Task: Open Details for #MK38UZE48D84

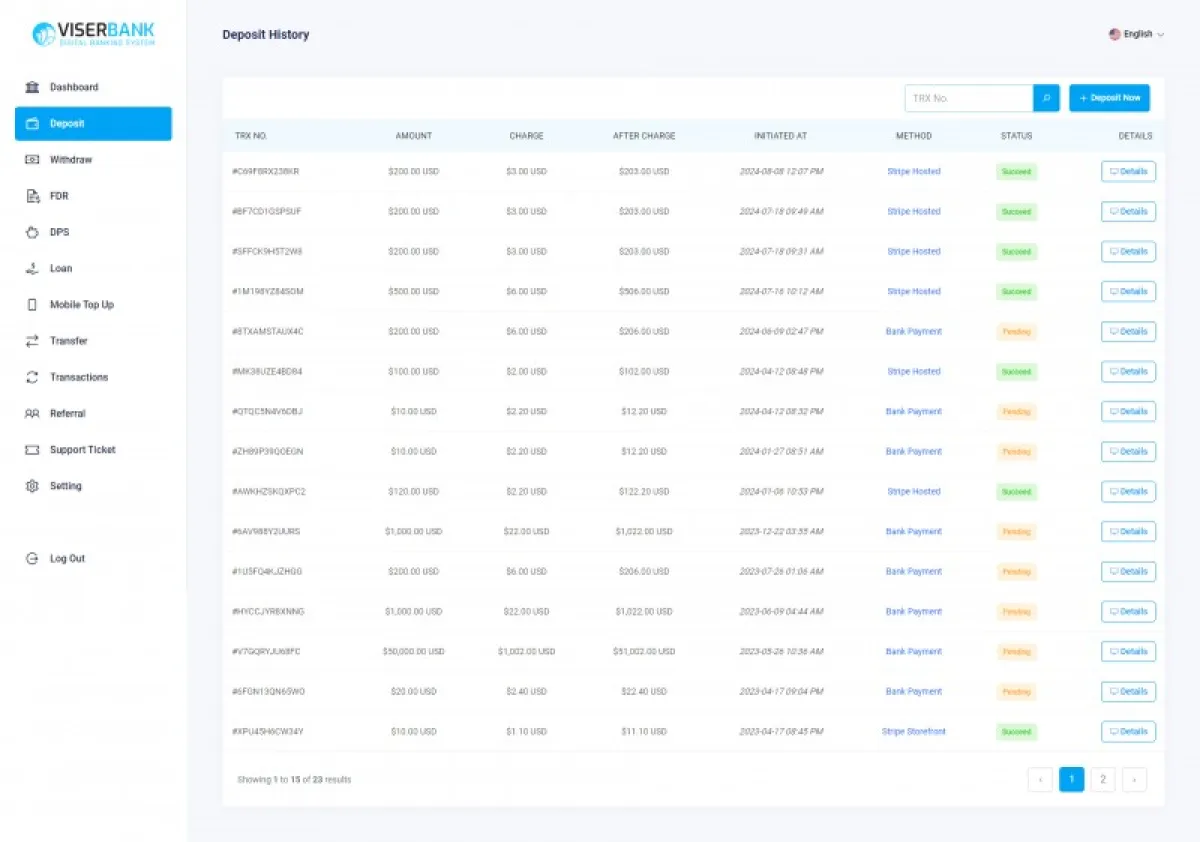Action: (x=1128, y=372)
